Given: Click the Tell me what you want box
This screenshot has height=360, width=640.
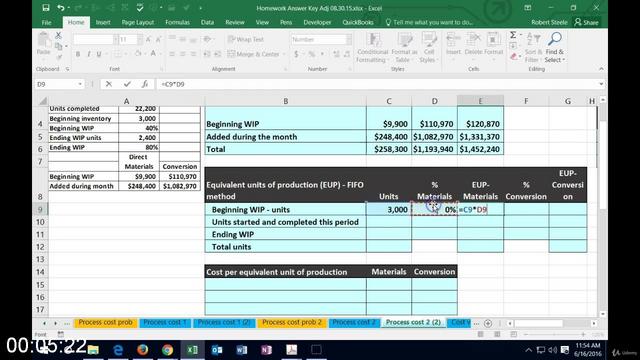Looking at the screenshot, I should click(x=429, y=22).
